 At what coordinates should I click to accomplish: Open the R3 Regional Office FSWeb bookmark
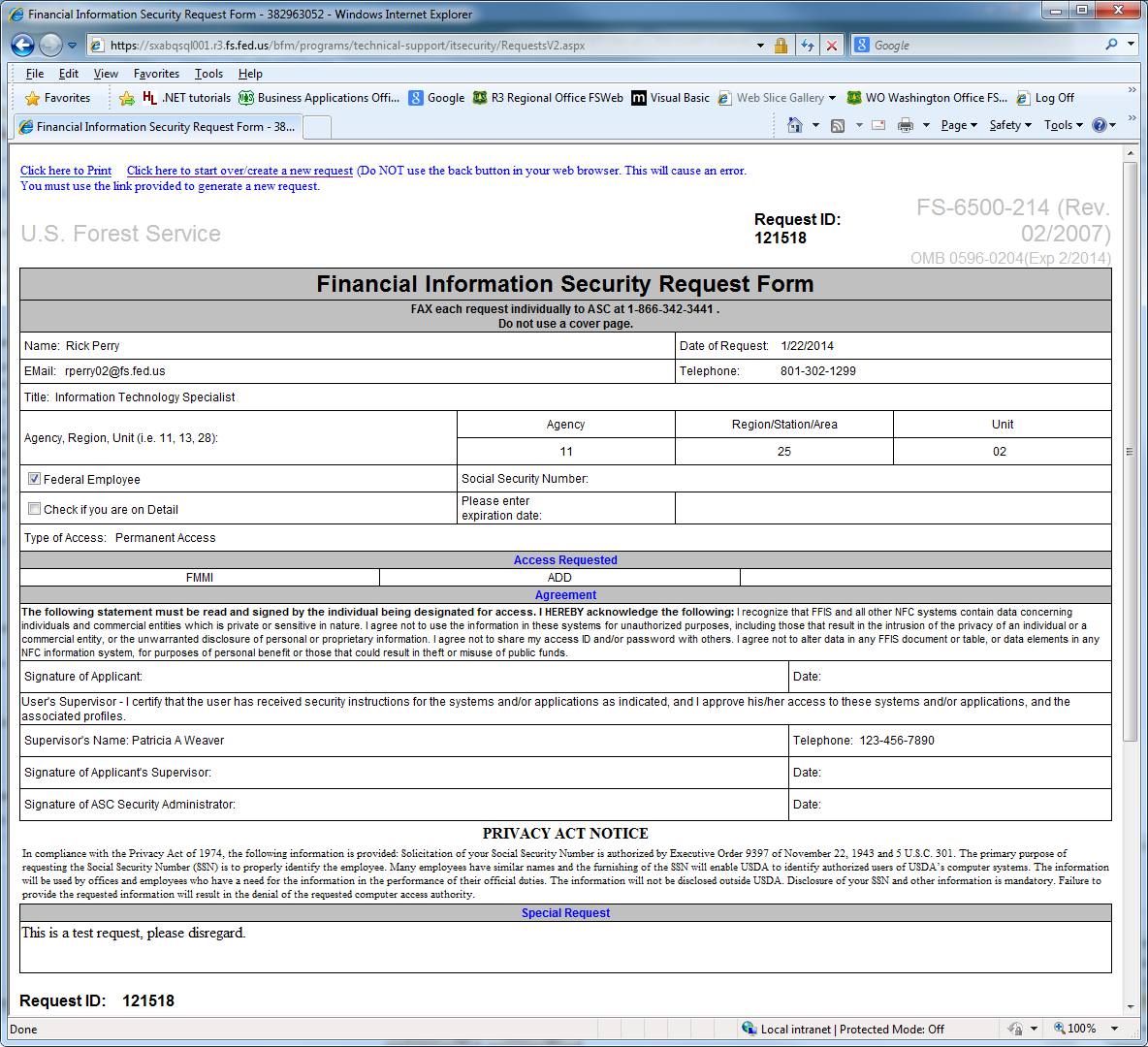548,98
